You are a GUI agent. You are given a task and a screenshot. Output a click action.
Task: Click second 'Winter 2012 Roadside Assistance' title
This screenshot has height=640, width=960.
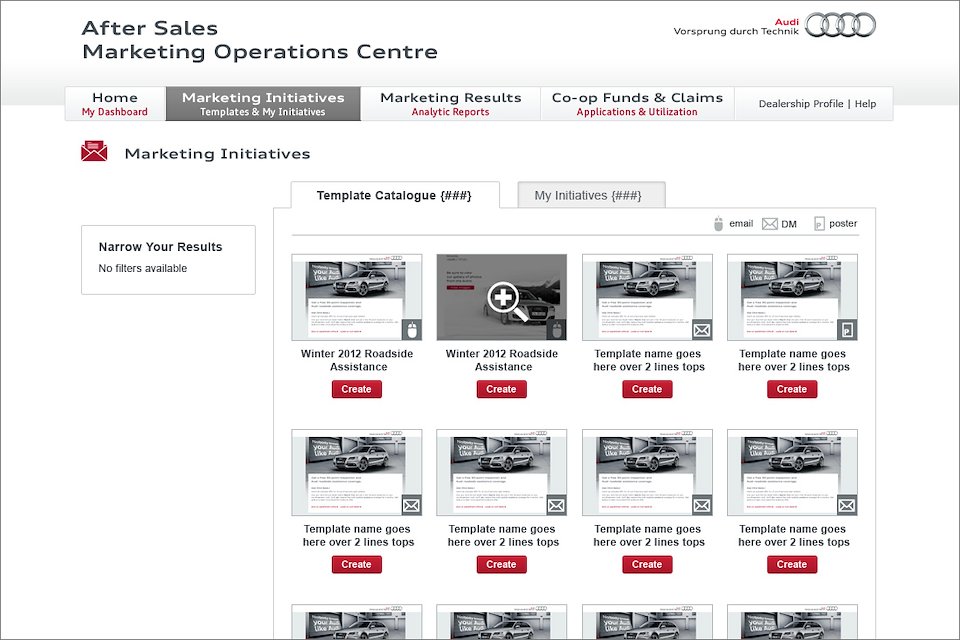pos(503,360)
